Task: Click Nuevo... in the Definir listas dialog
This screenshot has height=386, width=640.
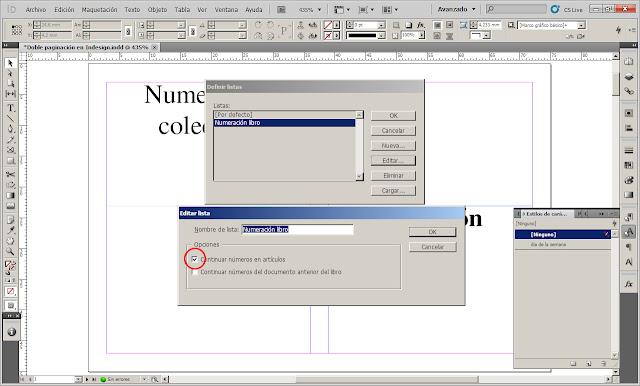Action: [x=393, y=146]
